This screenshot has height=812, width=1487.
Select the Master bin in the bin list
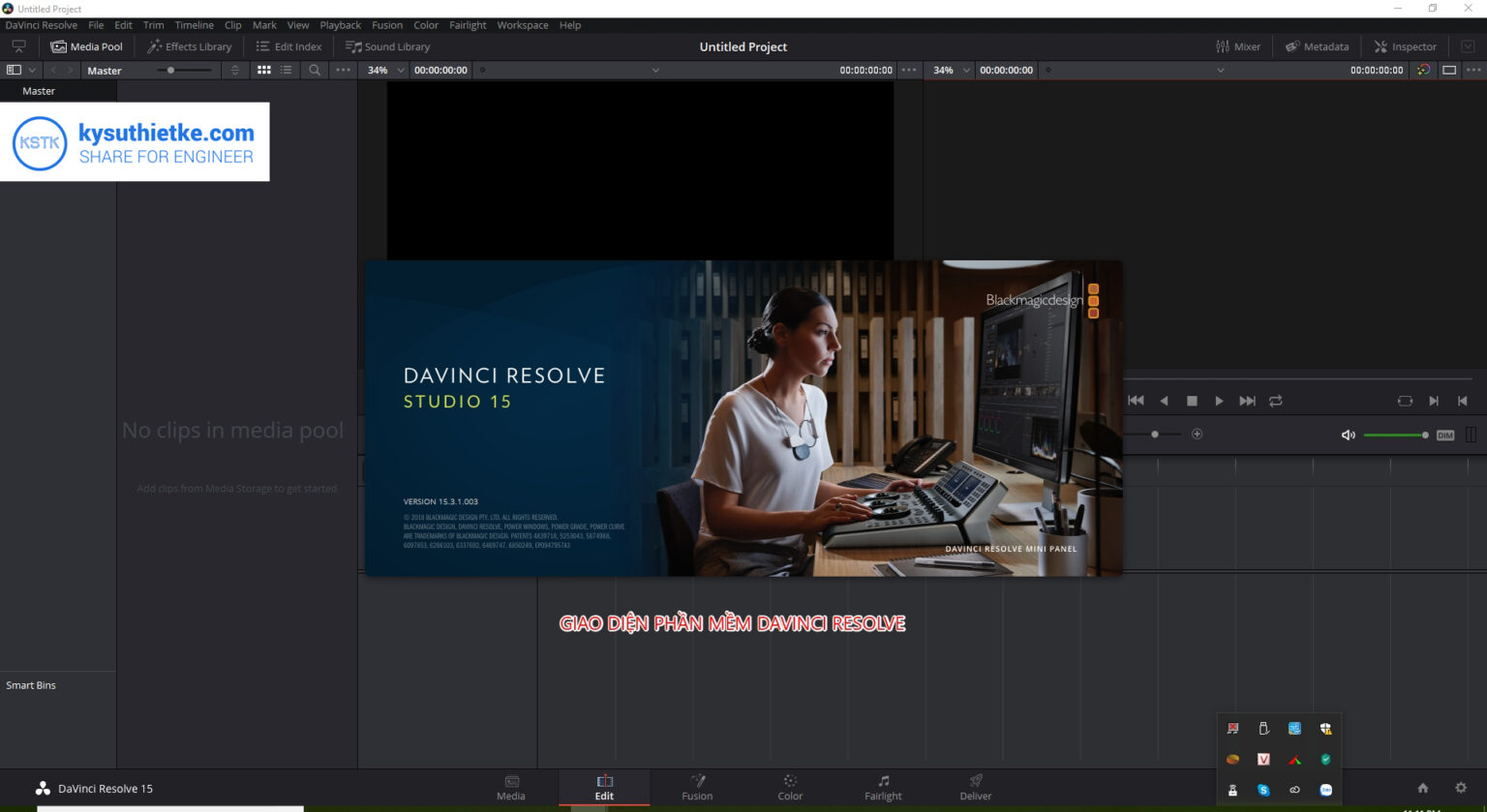coord(39,91)
